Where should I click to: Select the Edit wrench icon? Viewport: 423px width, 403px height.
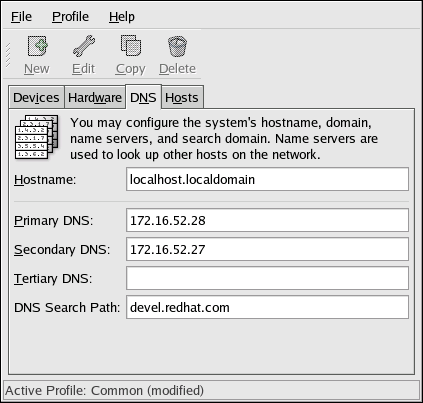(x=84, y=46)
